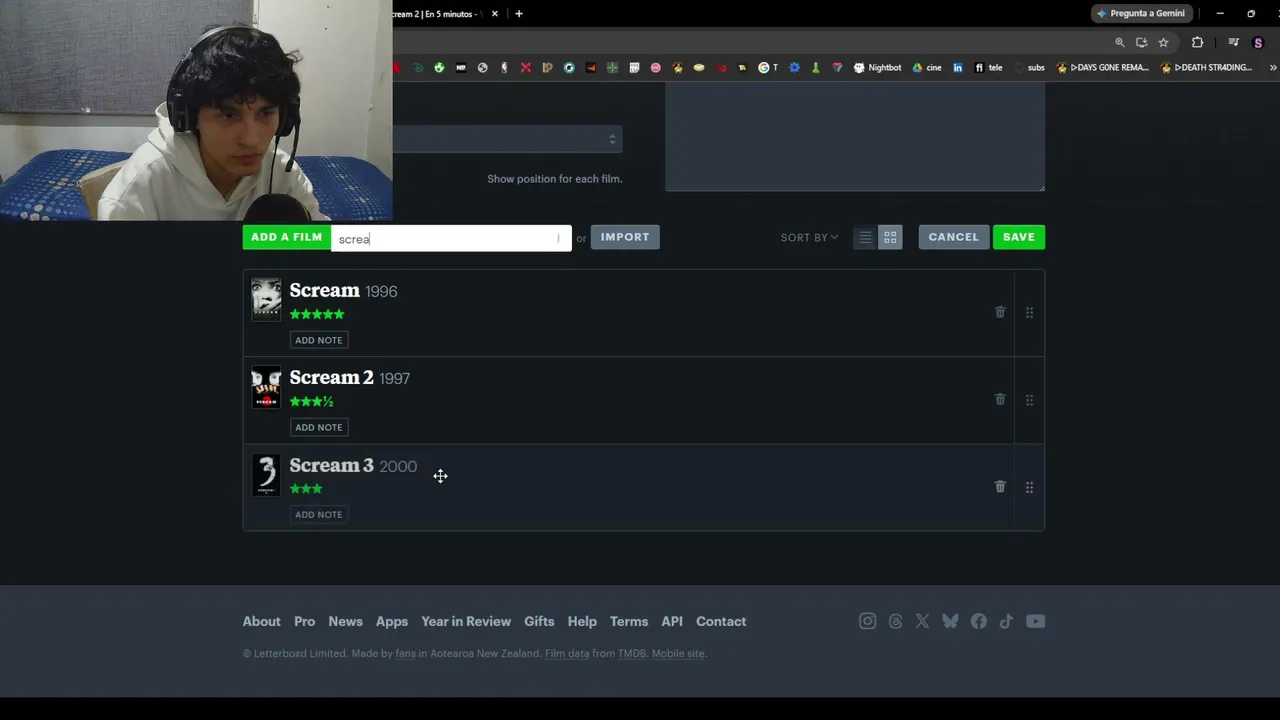This screenshot has width=1280, height=720.
Task: Click the Scream 3 poster thumbnail
Action: click(266, 474)
